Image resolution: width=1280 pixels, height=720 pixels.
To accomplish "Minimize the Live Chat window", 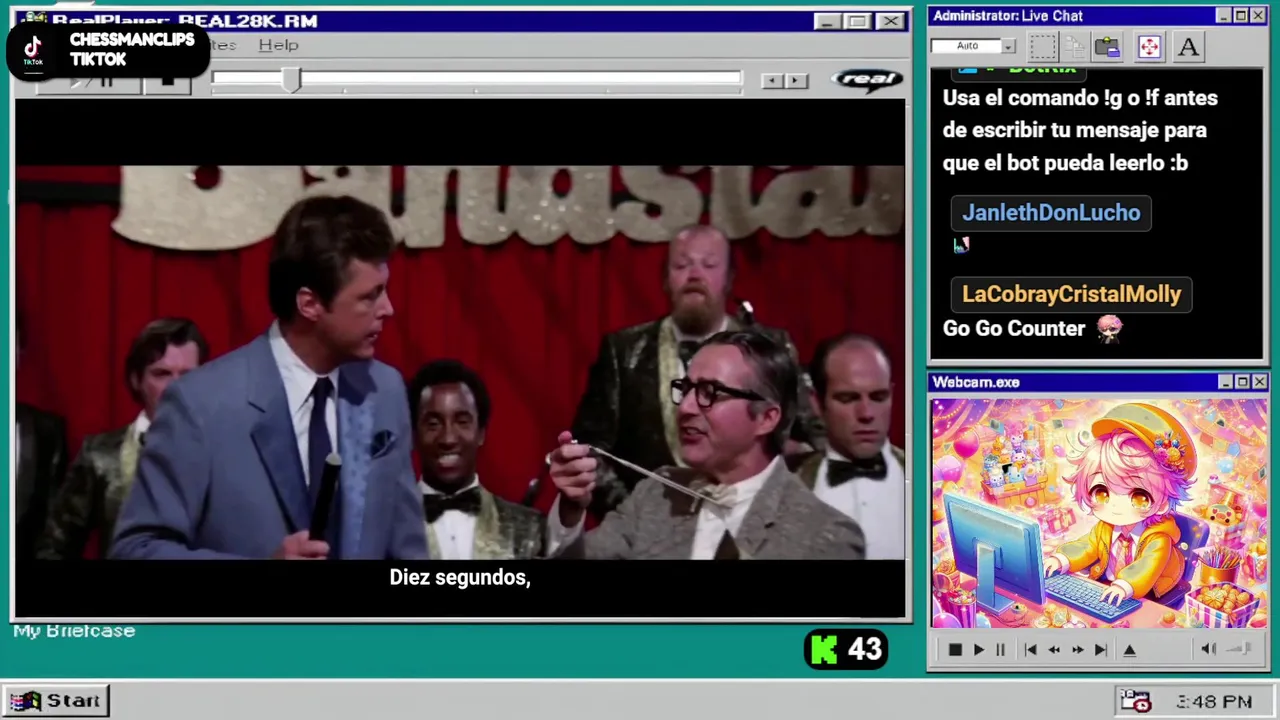I will pos(1224,16).
